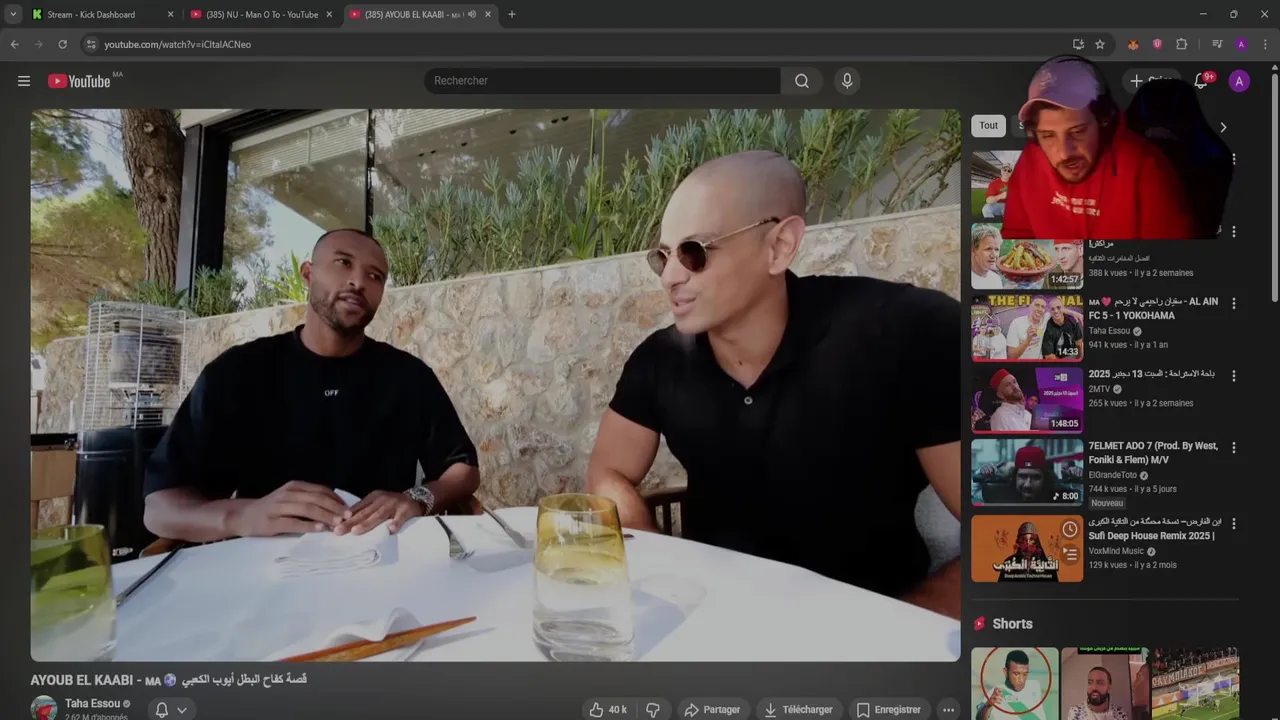Viewport: 1280px width, 720px height.
Task: Open the tab search dropdown
Action: tap(13, 14)
